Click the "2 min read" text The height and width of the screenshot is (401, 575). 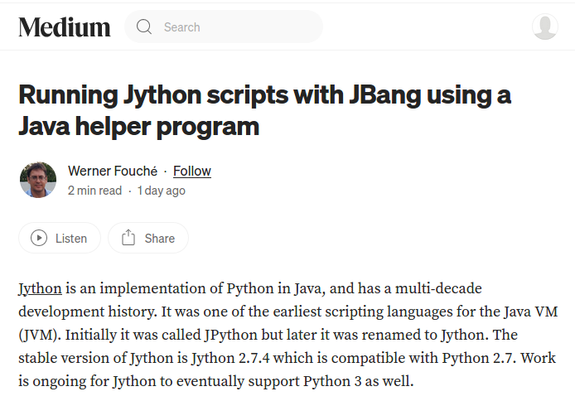point(95,191)
